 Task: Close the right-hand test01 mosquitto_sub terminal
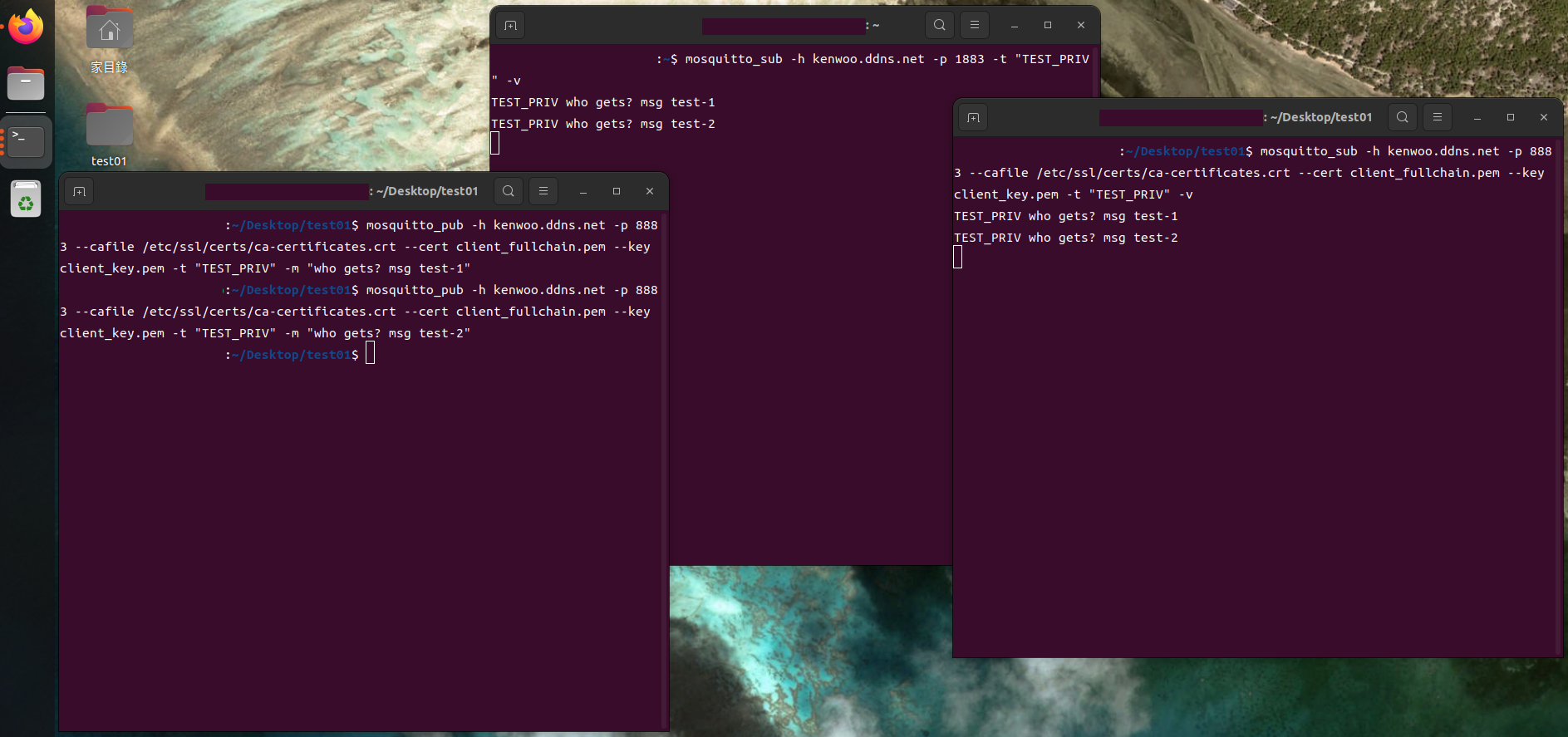pos(1544,118)
